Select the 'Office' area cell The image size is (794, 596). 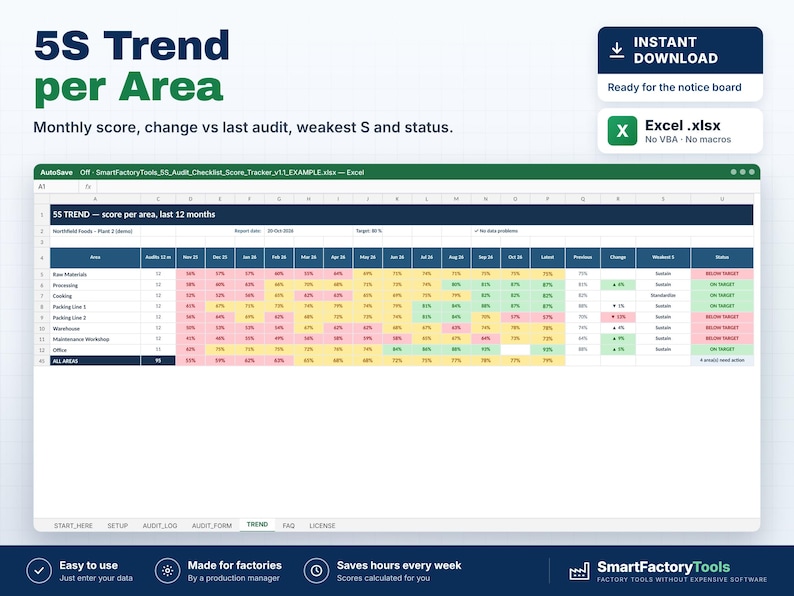click(95, 350)
